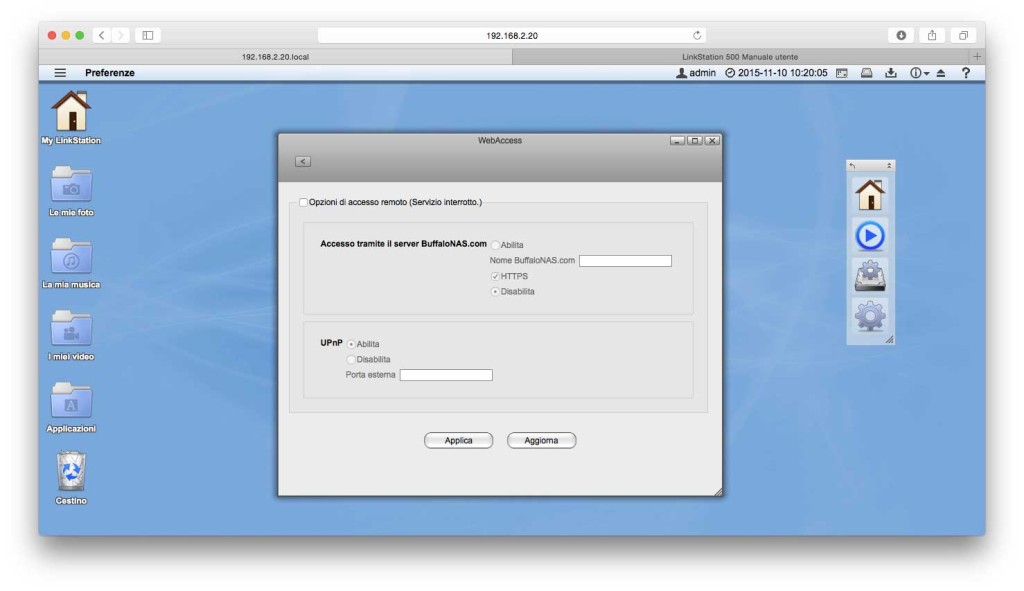1024x591 pixels.
Task: Click the window panel icon in top bar
Action: (842, 73)
